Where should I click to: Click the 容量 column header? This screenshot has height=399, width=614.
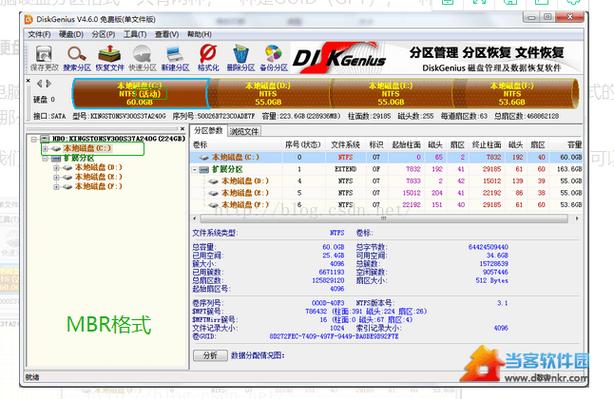(x=574, y=145)
